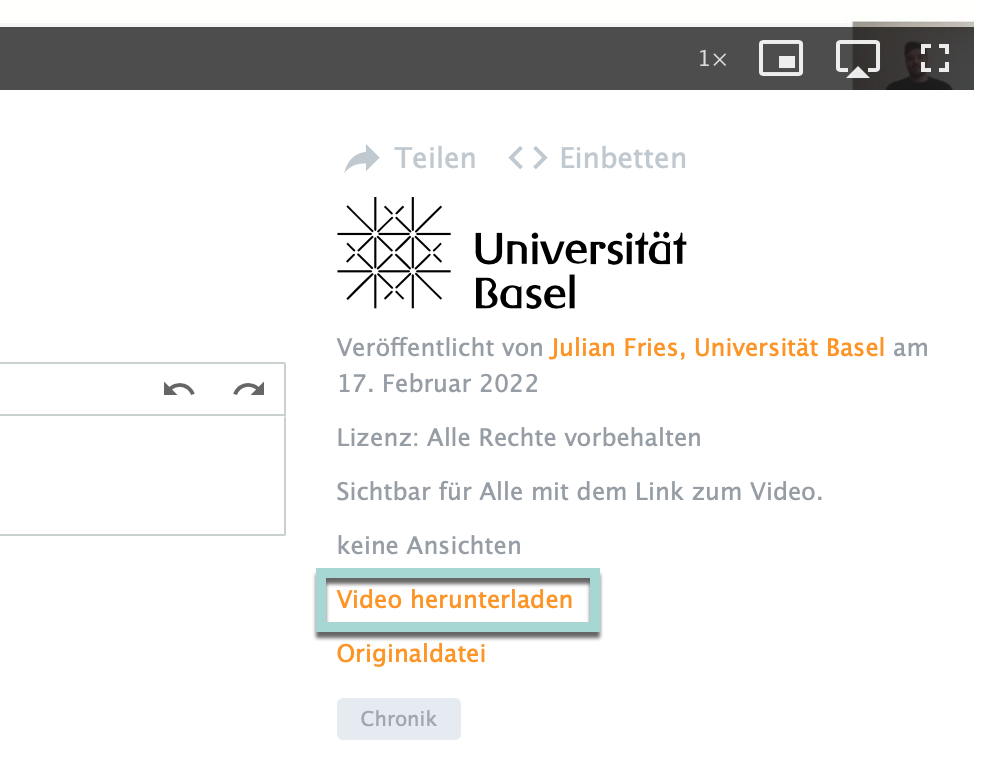Click the share arrow icon beside Teilen
The height and width of the screenshot is (768, 994).
point(361,159)
